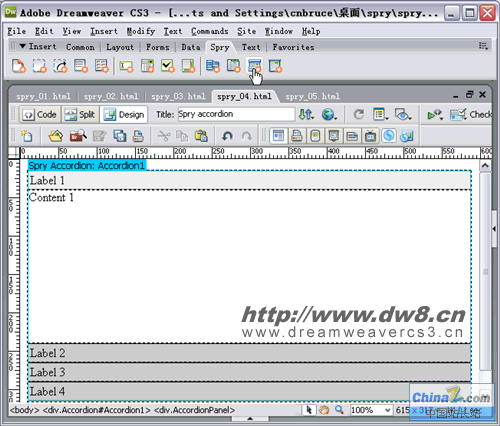Insert a Spry Menu Bar
Screen dimensions: 500x426
[213, 66]
